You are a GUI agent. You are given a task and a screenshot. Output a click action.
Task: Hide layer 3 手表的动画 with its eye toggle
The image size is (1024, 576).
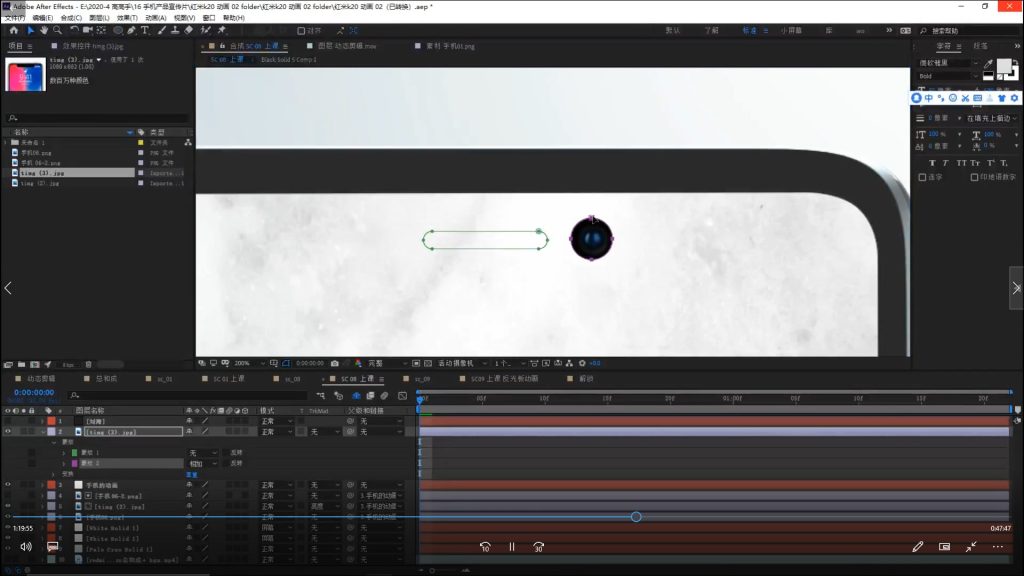click(x=8, y=485)
